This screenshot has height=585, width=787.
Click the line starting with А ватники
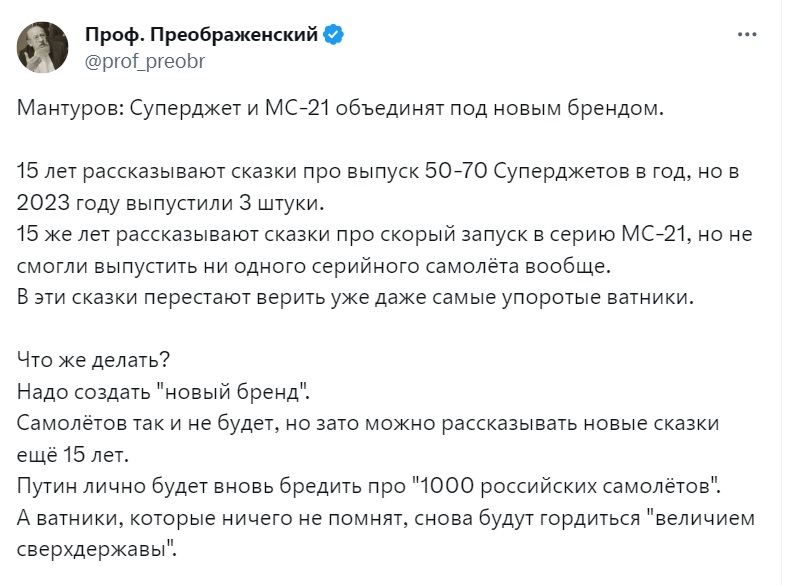tap(385, 518)
